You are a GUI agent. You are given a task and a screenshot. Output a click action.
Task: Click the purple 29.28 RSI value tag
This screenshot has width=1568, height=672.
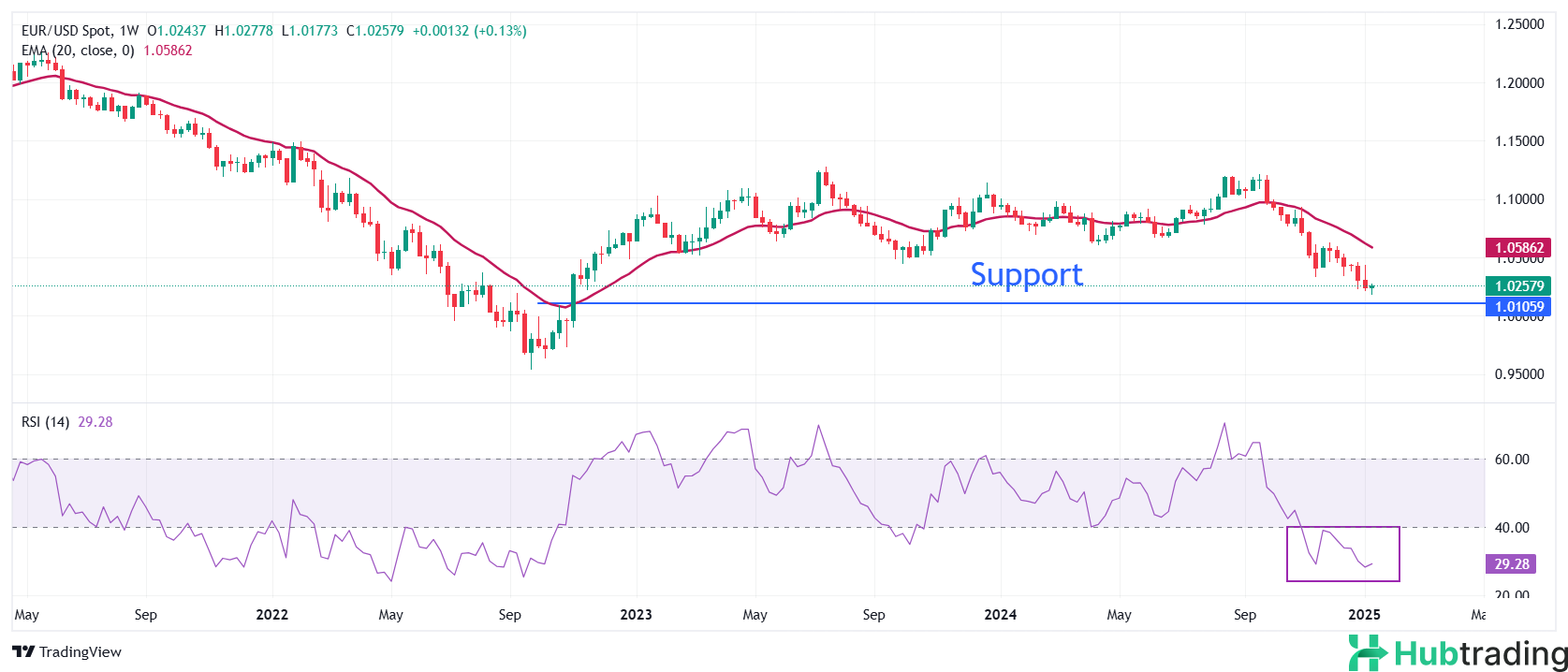pyautogui.click(x=1511, y=563)
